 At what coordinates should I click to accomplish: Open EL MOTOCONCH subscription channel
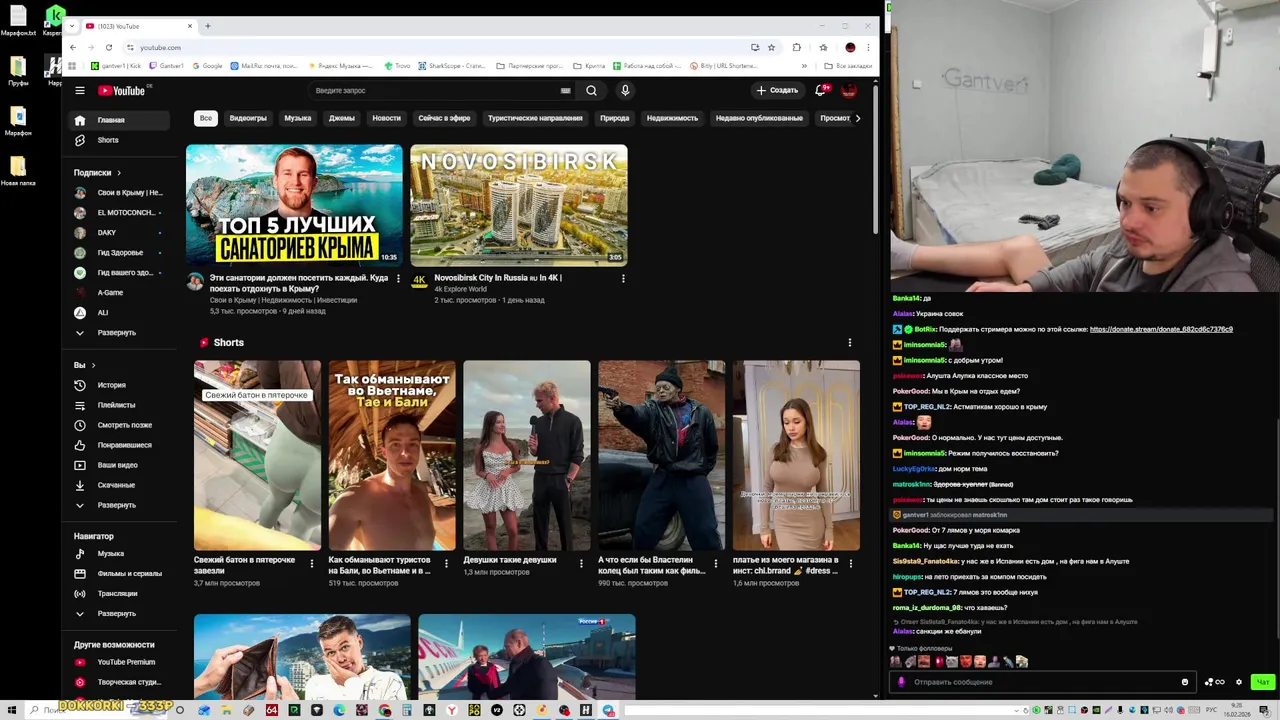(120, 212)
